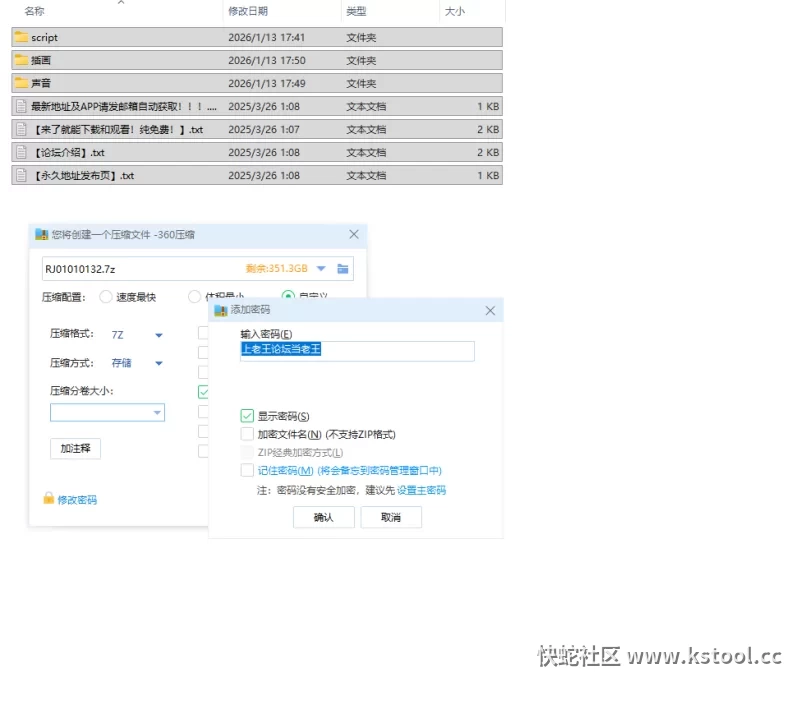Open the browse folder icon beside archive name
The image size is (800, 705).
343,269
